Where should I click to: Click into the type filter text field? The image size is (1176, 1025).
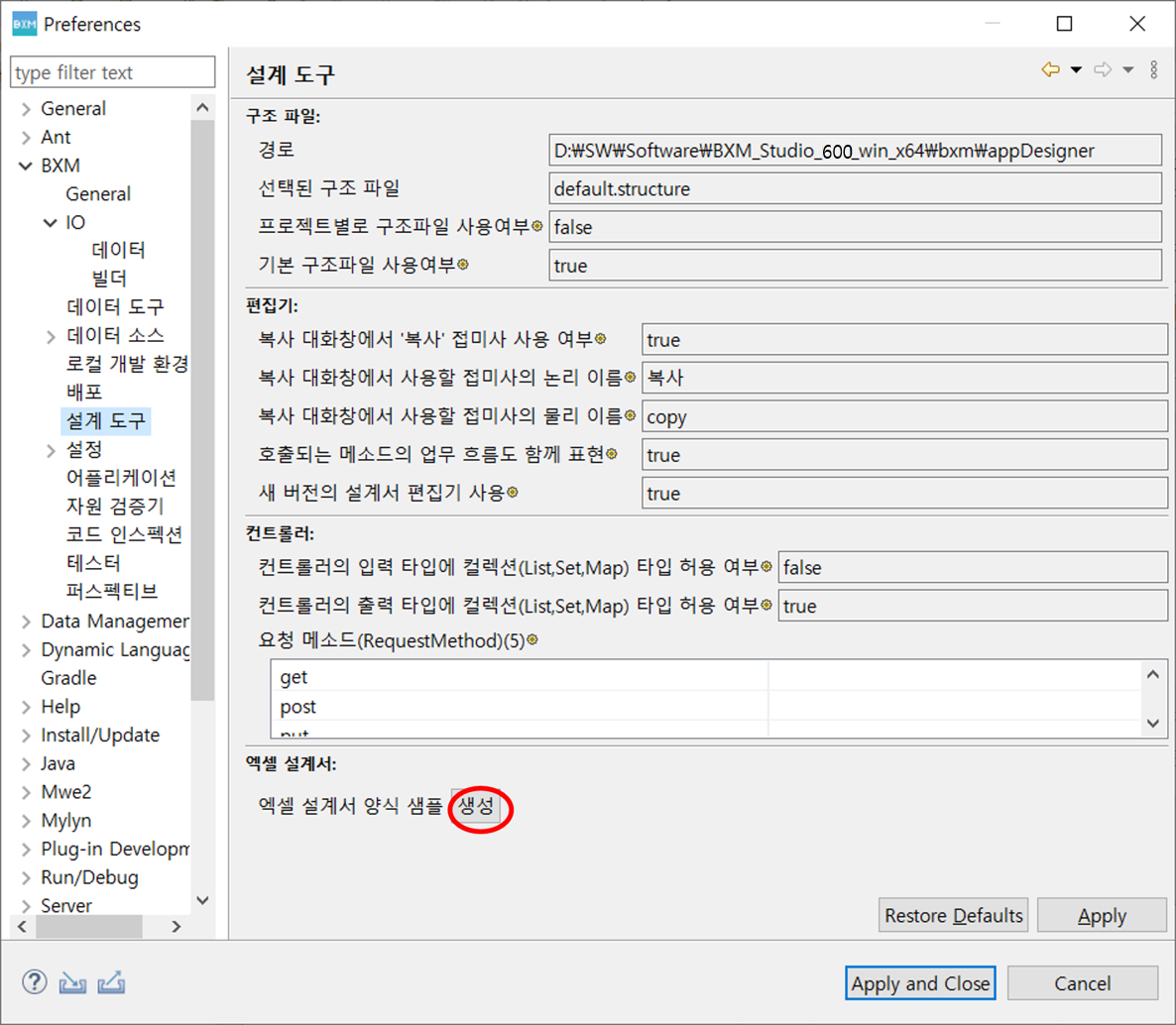pyautogui.click(x=112, y=72)
